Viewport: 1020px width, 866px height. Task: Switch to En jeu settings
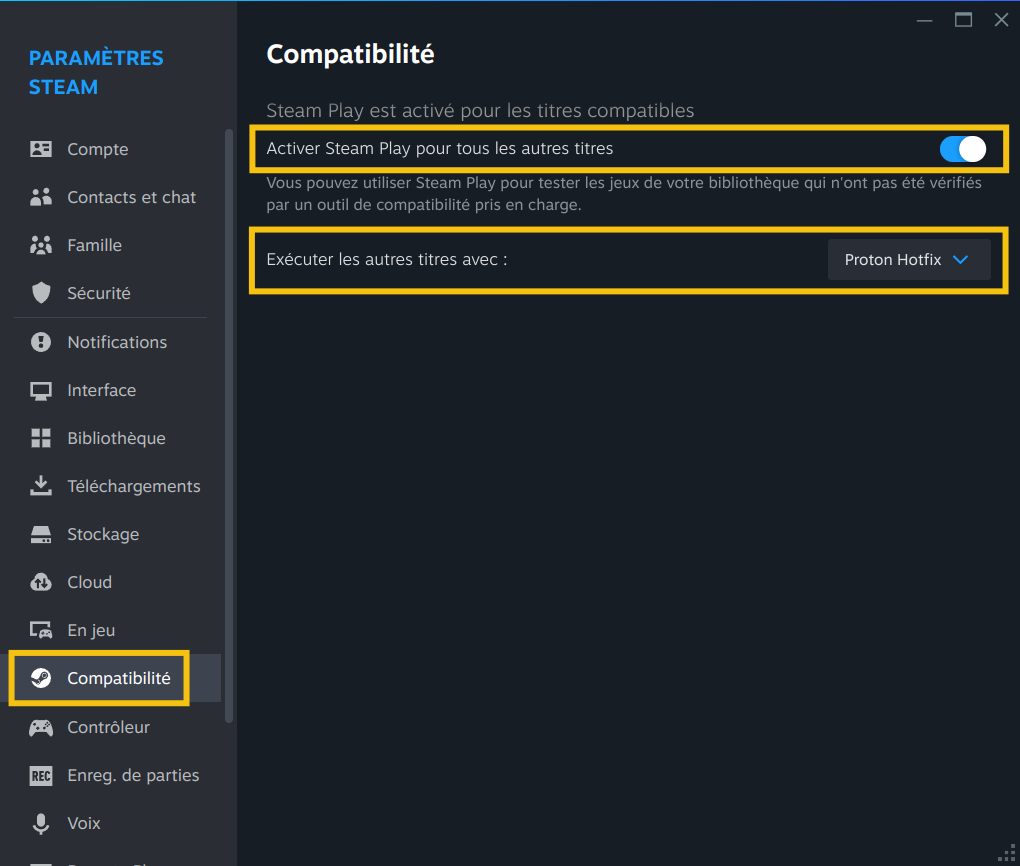[91, 630]
